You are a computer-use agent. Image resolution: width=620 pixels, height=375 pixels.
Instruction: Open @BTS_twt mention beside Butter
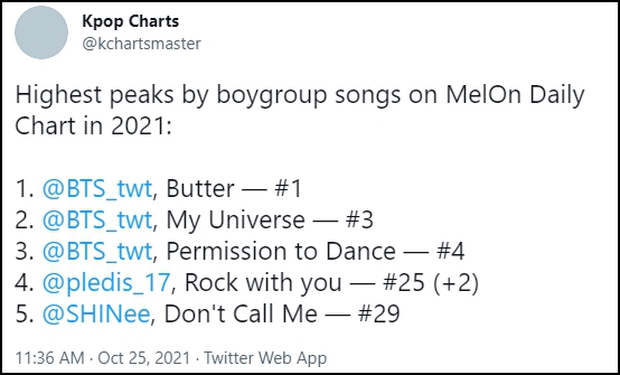click(x=97, y=189)
